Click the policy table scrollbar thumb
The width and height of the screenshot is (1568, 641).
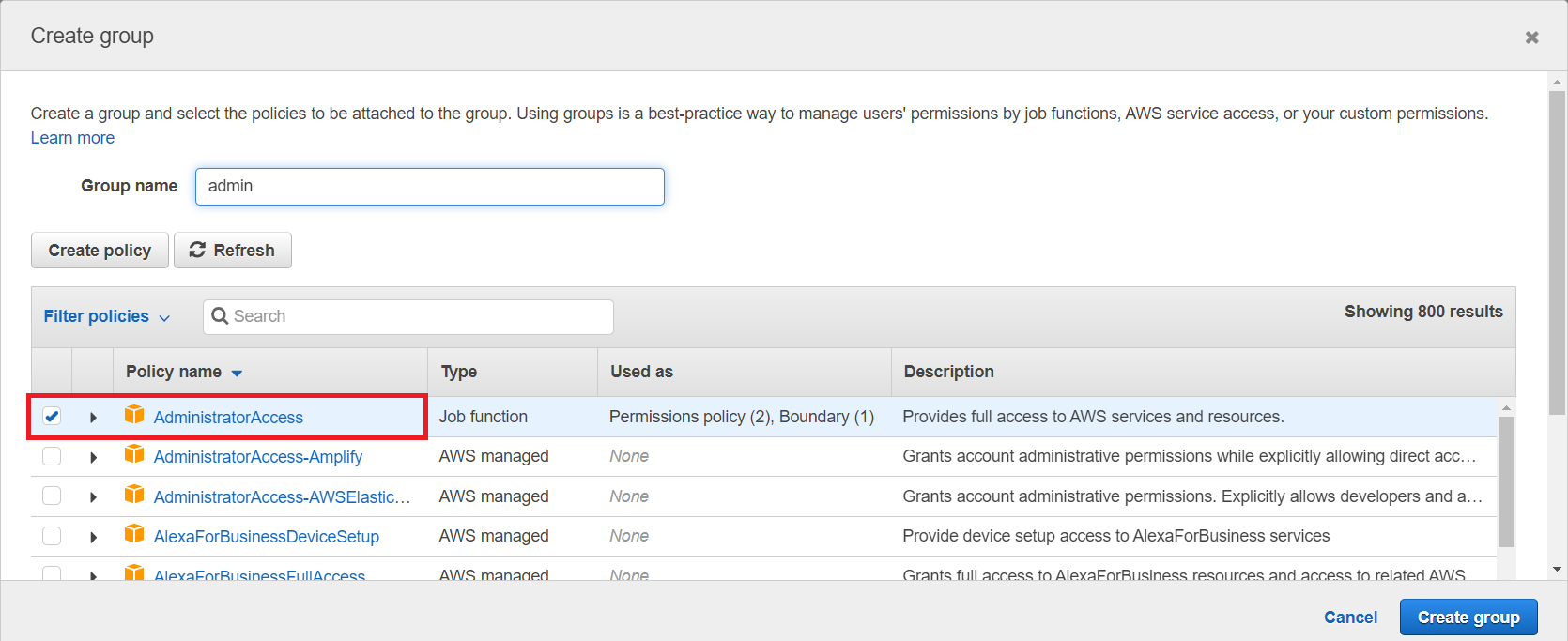tap(1506, 481)
